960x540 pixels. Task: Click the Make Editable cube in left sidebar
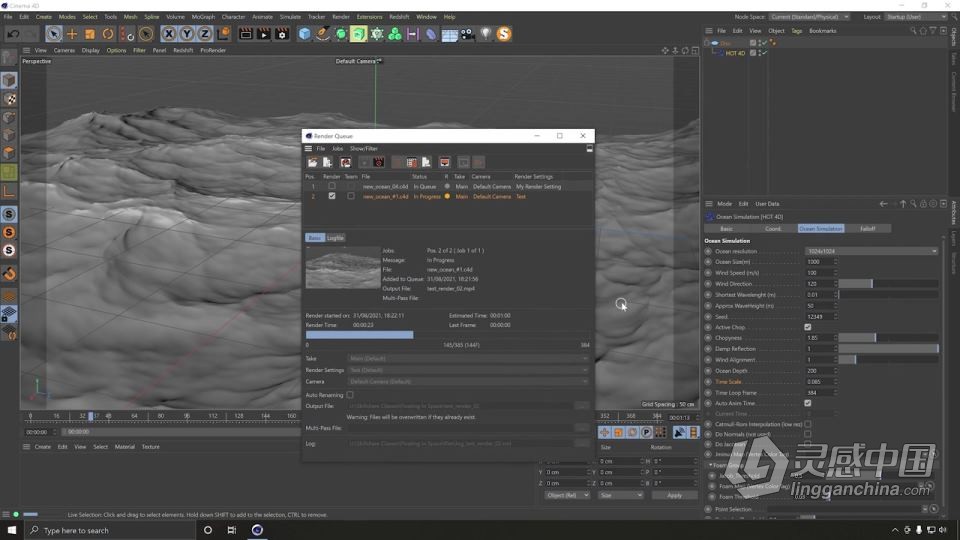pyautogui.click(x=9, y=80)
